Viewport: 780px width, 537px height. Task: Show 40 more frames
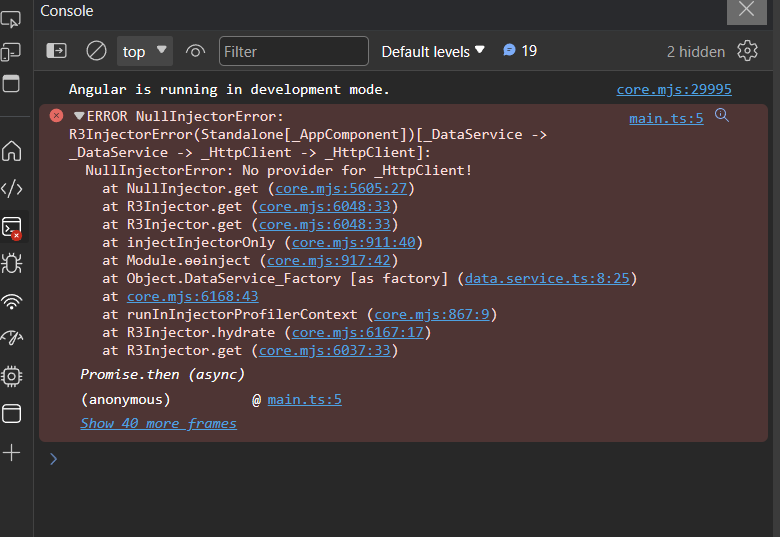[159, 424]
